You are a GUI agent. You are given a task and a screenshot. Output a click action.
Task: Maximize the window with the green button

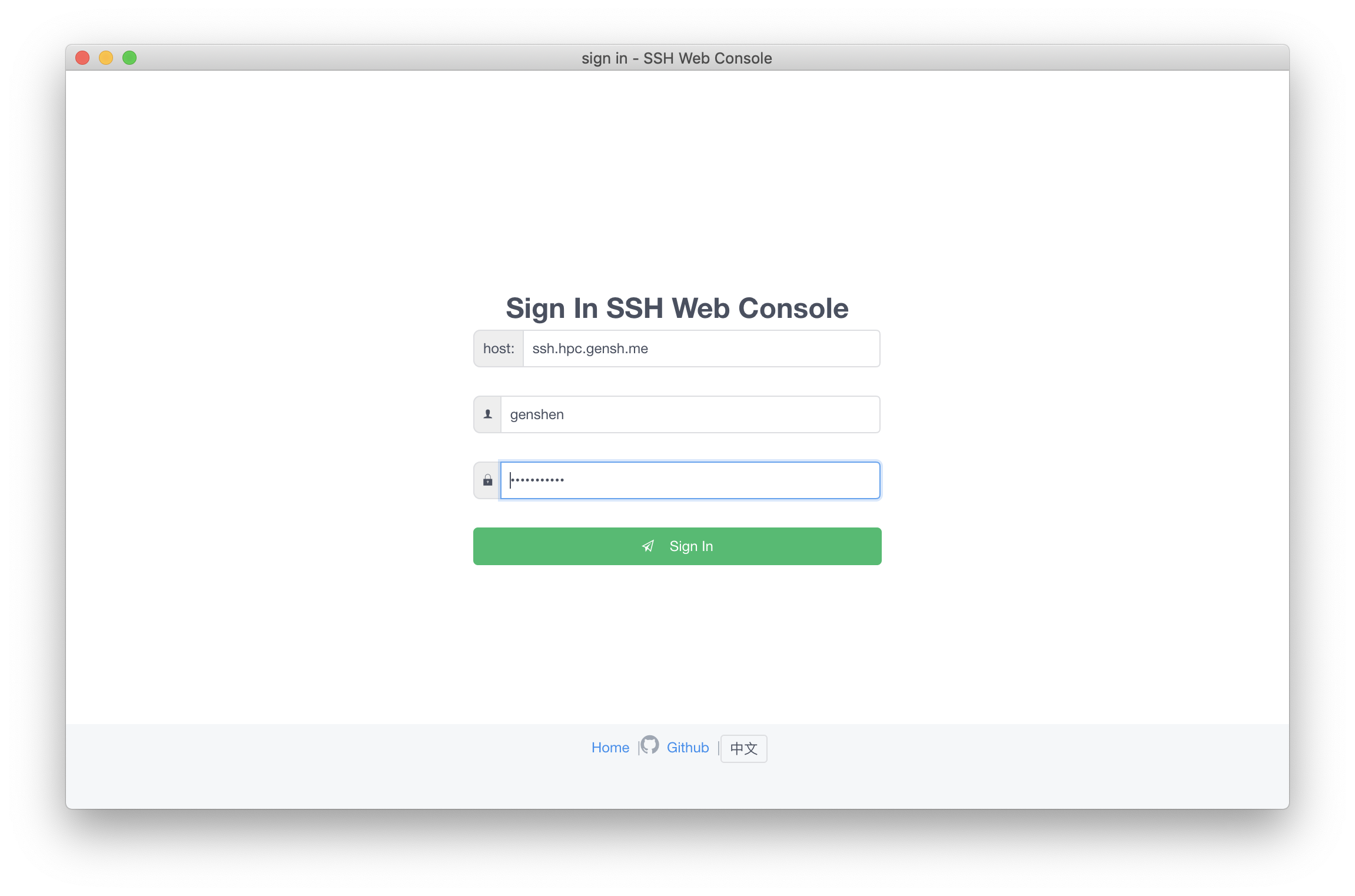[x=129, y=58]
